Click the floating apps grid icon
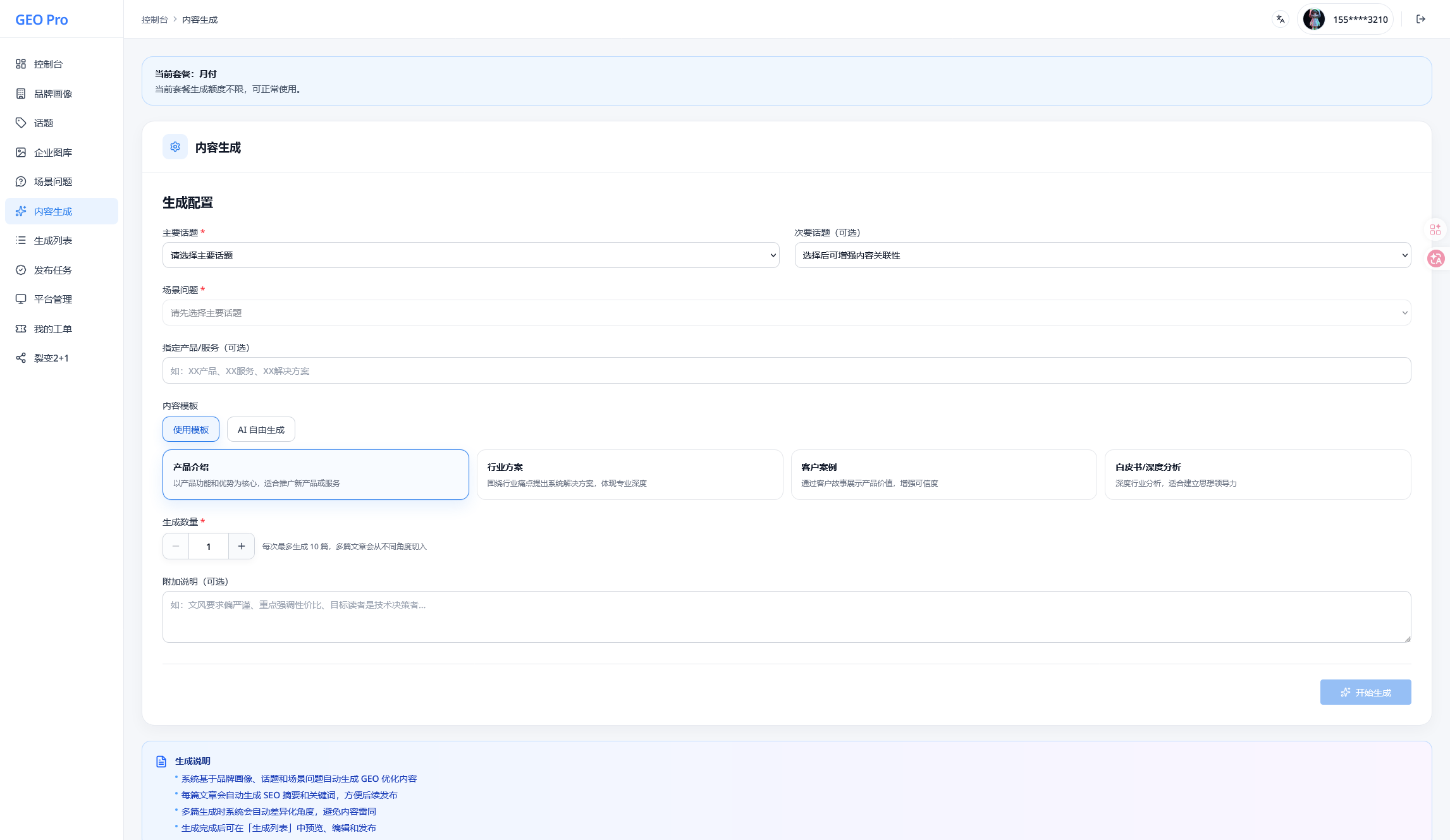The image size is (1450, 840). [x=1435, y=229]
